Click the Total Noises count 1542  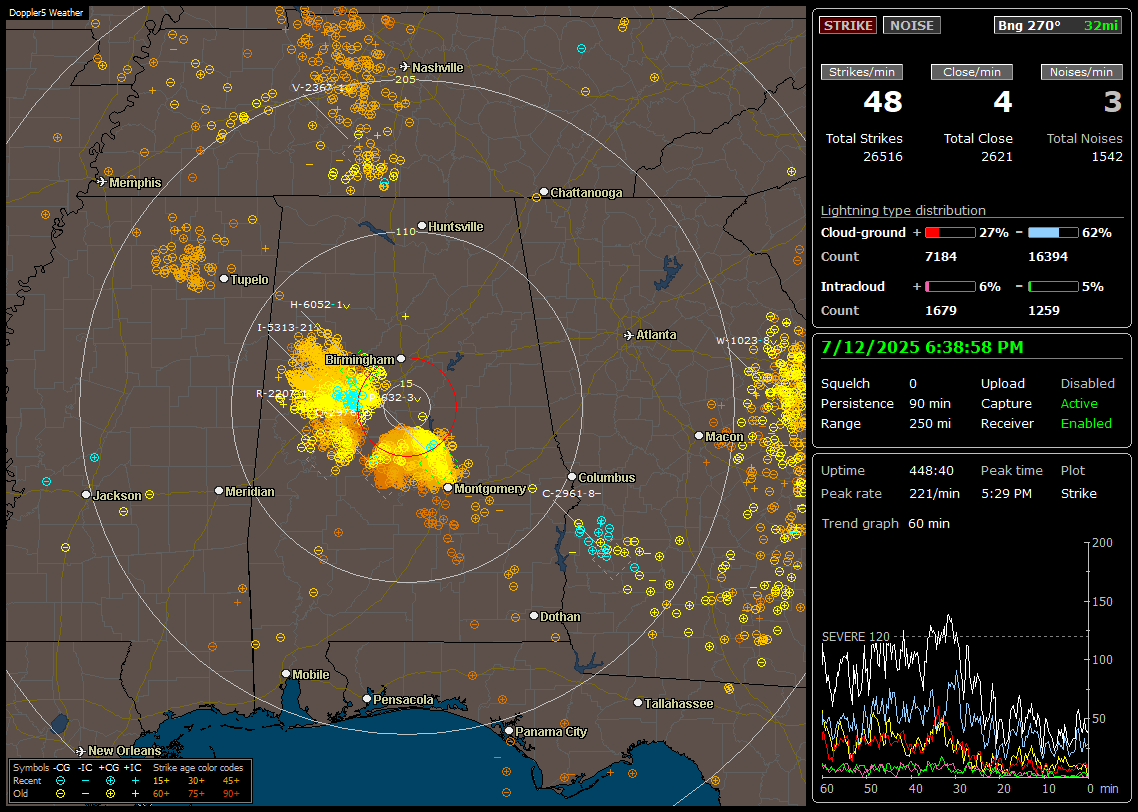click(1107, 157)
